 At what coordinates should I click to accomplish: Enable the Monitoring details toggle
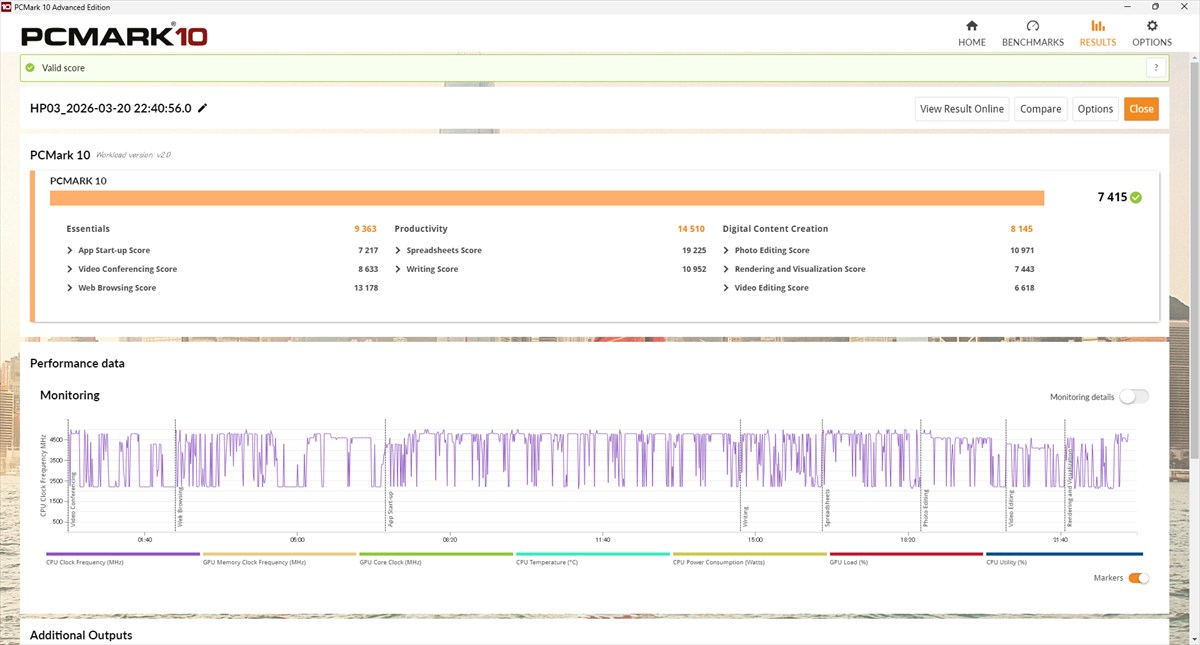pyautogui.click(x=1134, y=397)
